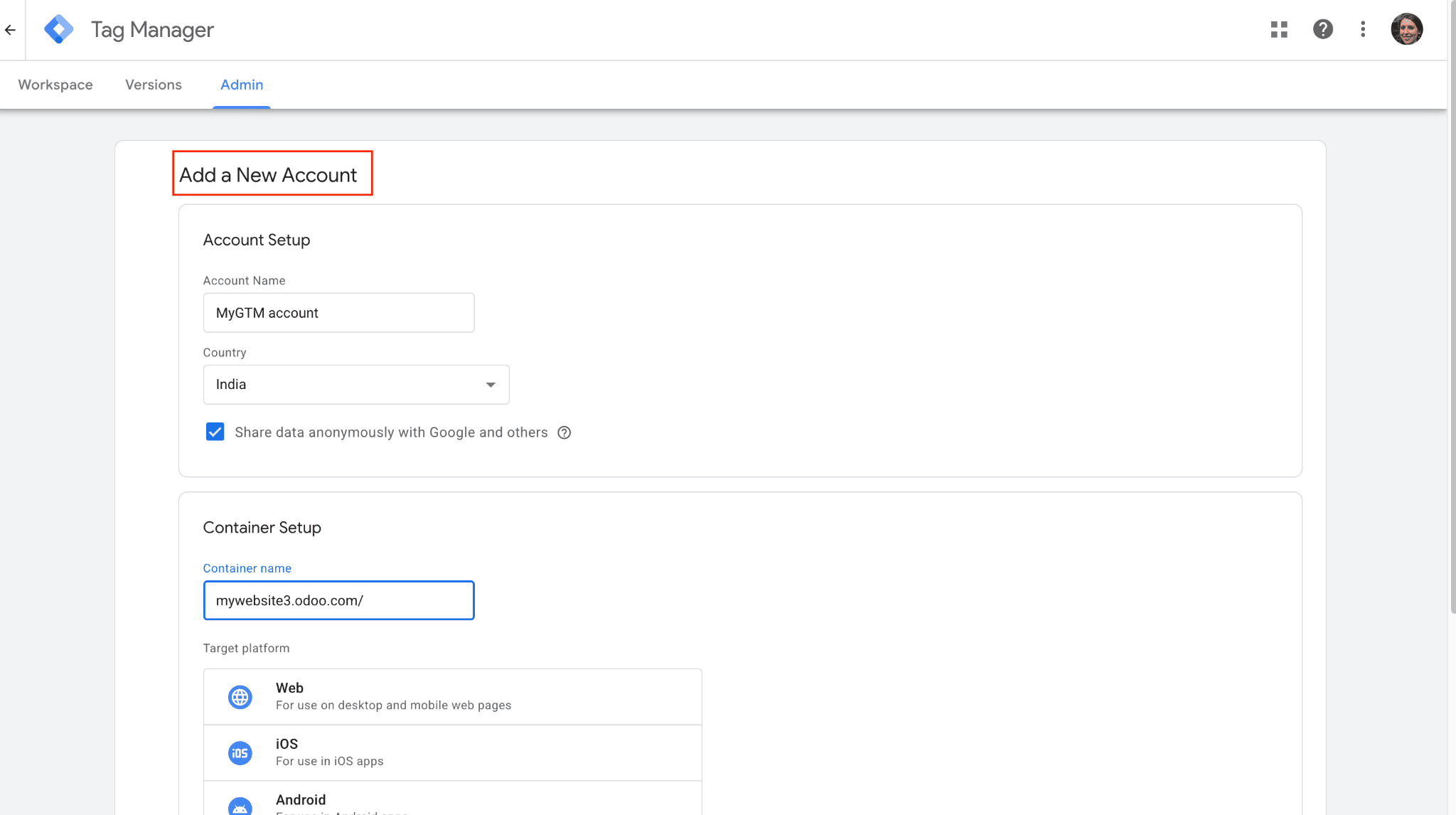
Task: Uncheck Share data anonymously checkbox
Action: point(215,432)
